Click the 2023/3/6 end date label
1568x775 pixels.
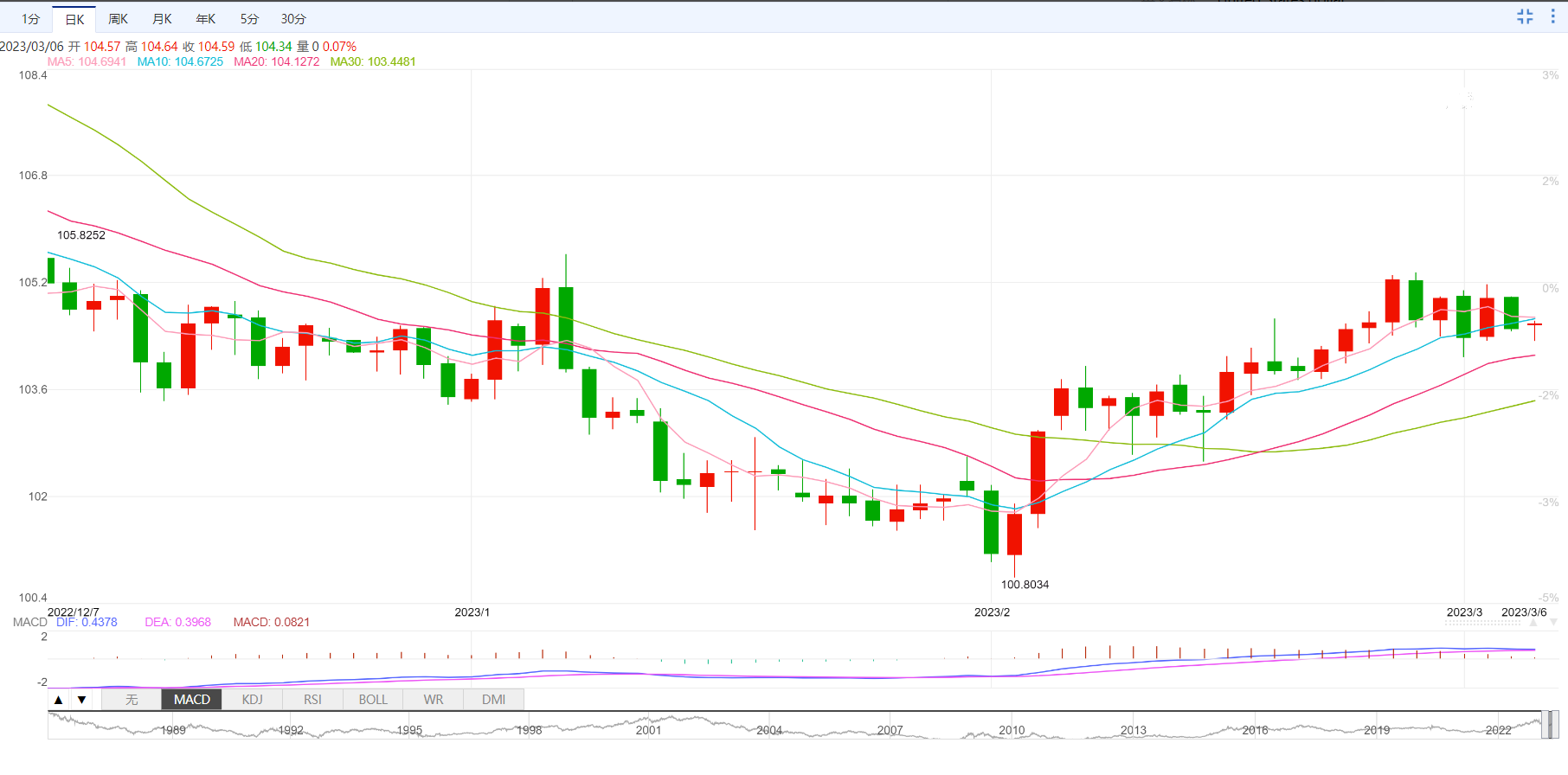click(x=1524, y=612)
